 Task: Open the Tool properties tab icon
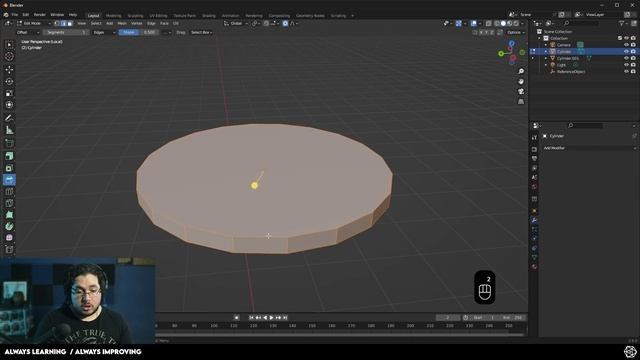tap(534, 138)
